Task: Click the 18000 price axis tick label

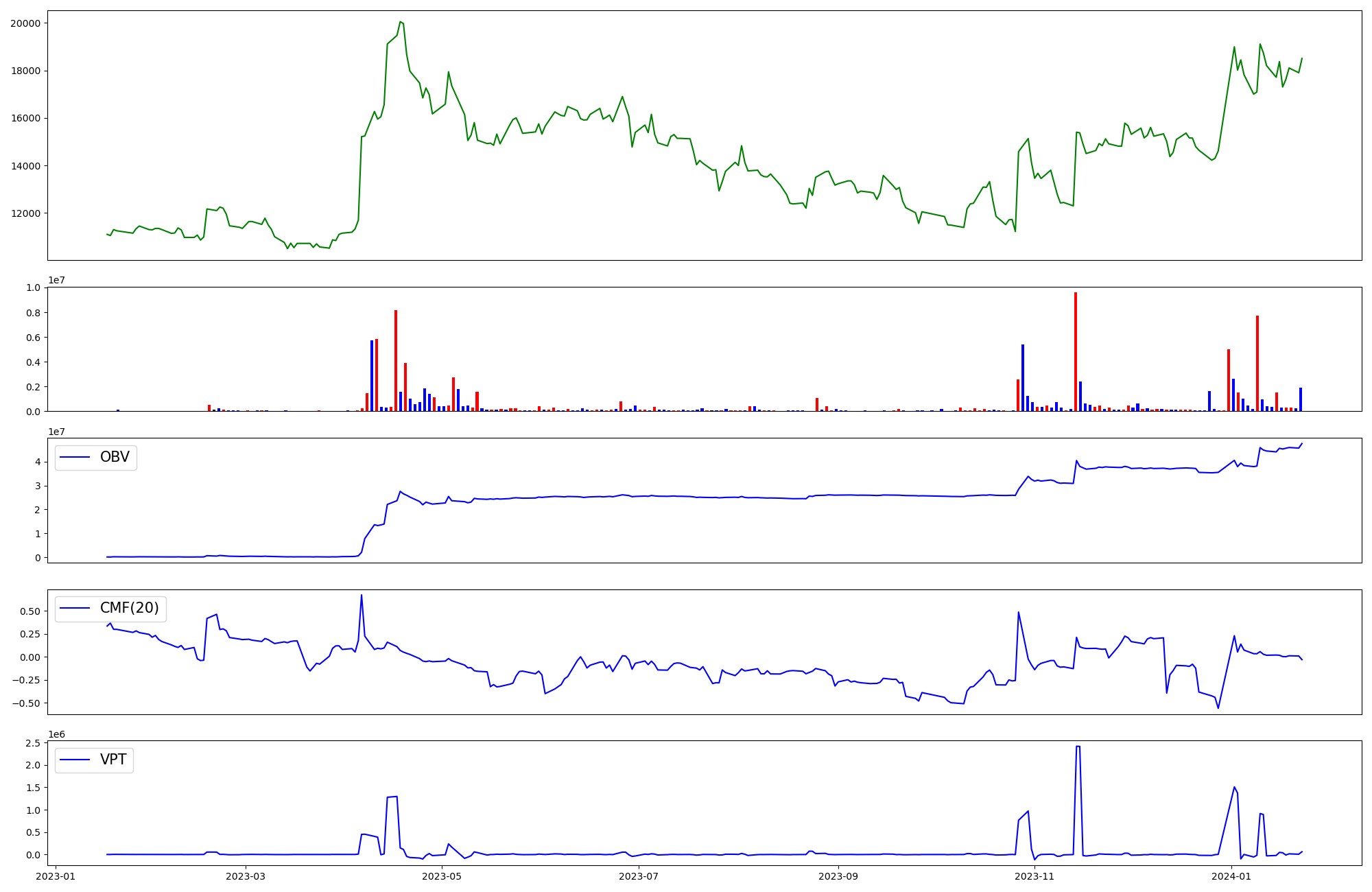Action: pos(25,71)
